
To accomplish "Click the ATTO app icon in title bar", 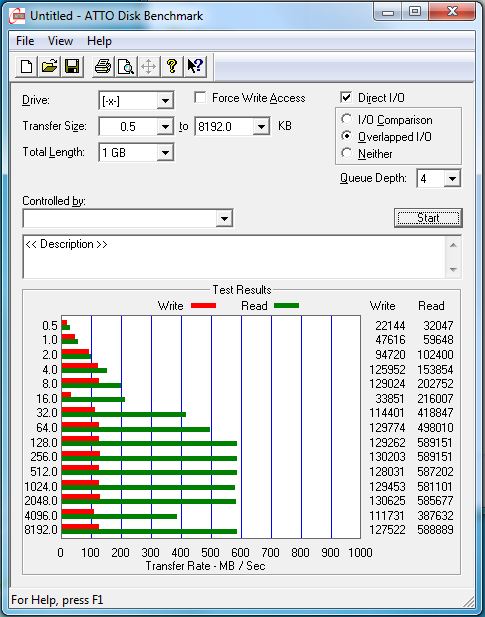I will 17,16.
